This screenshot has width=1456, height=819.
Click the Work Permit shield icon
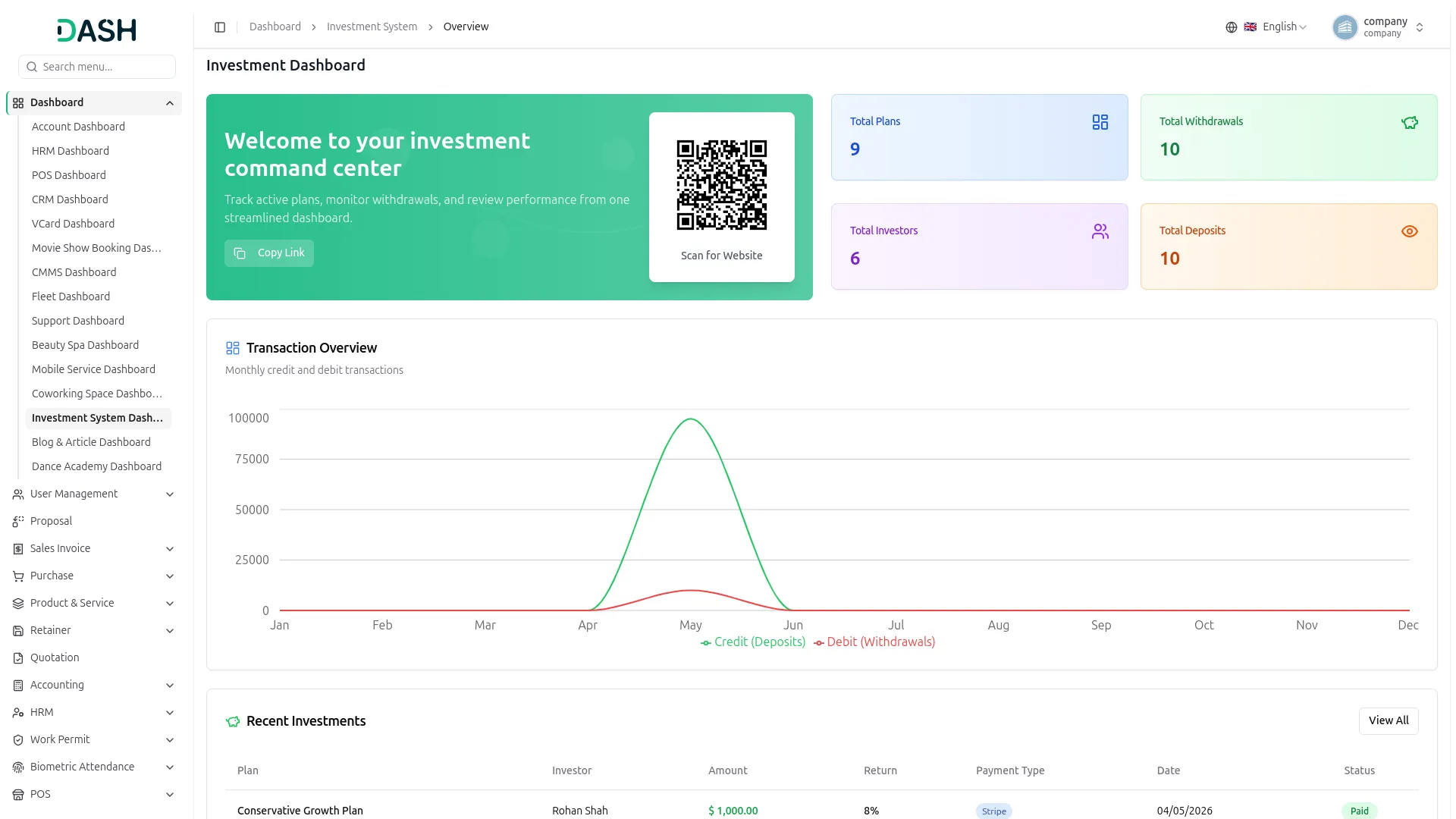(x=18, y=740)
